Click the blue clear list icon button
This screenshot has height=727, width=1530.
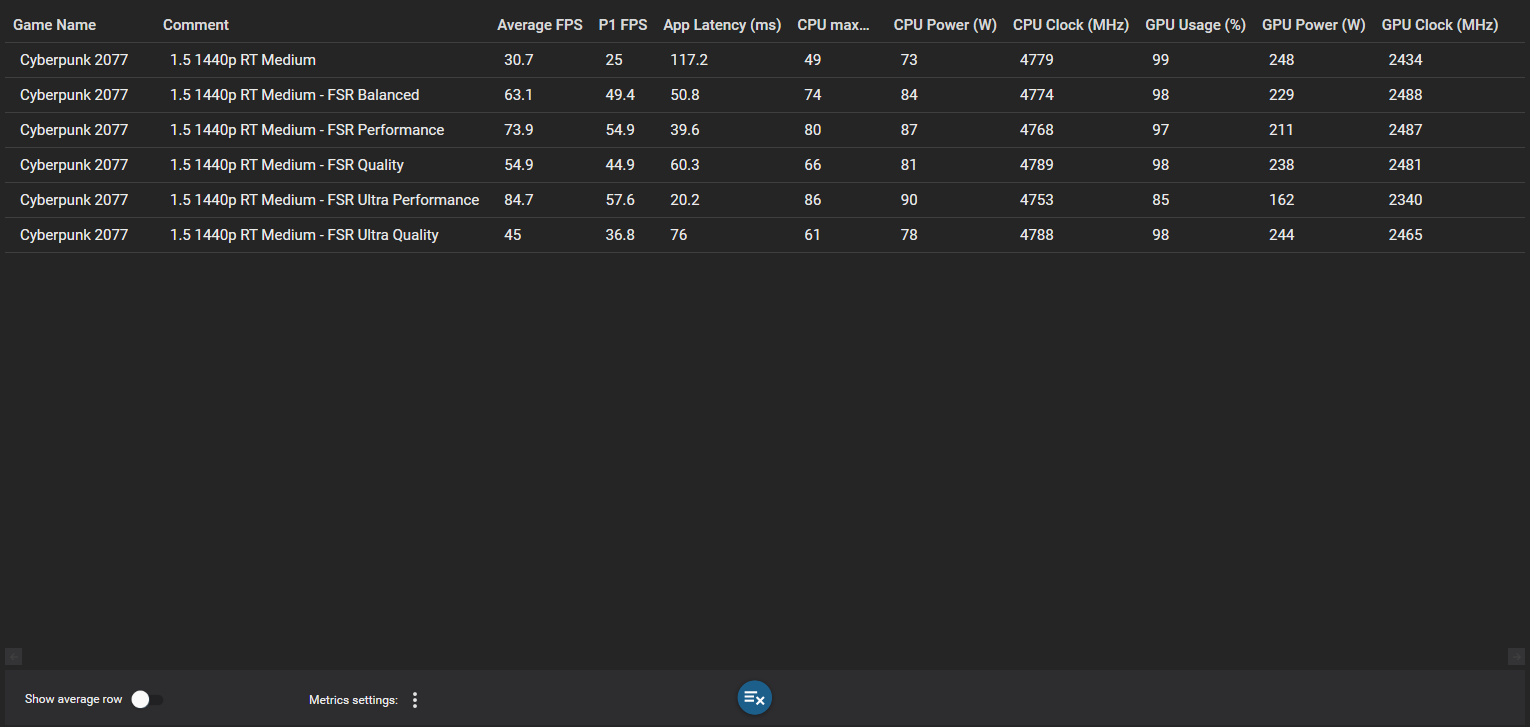click(755, 698)
